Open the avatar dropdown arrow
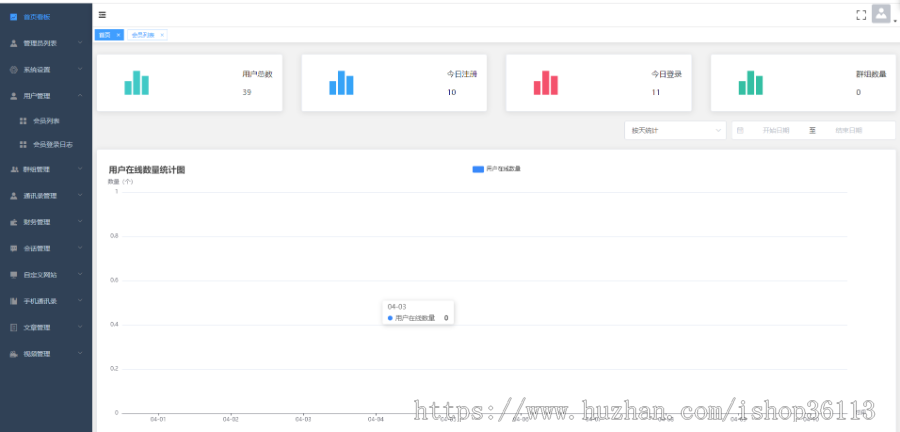Image resolution: width=900 pixels, height=432 pixels. pos(895,21)
